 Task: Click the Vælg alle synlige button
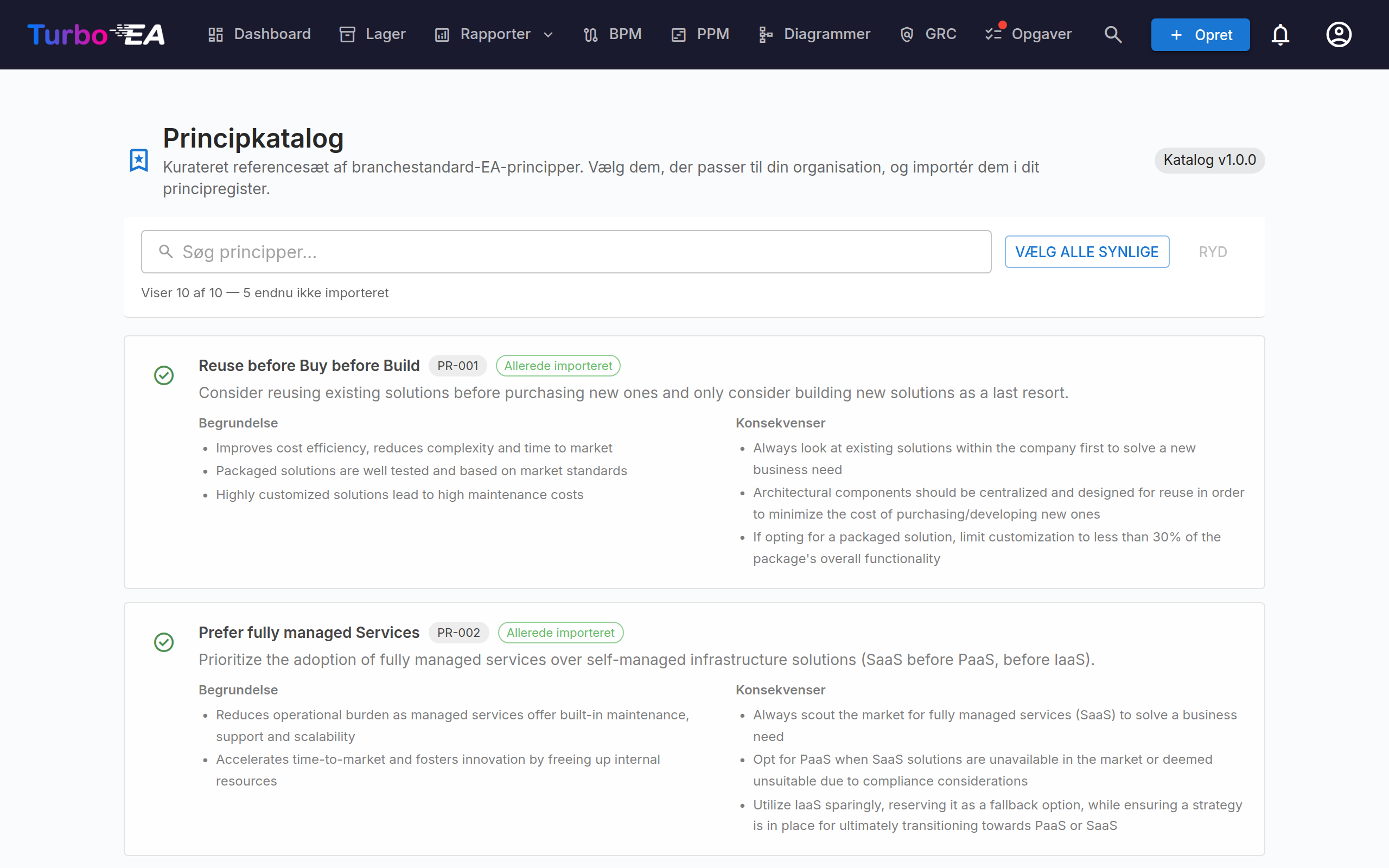[1087, 252]
